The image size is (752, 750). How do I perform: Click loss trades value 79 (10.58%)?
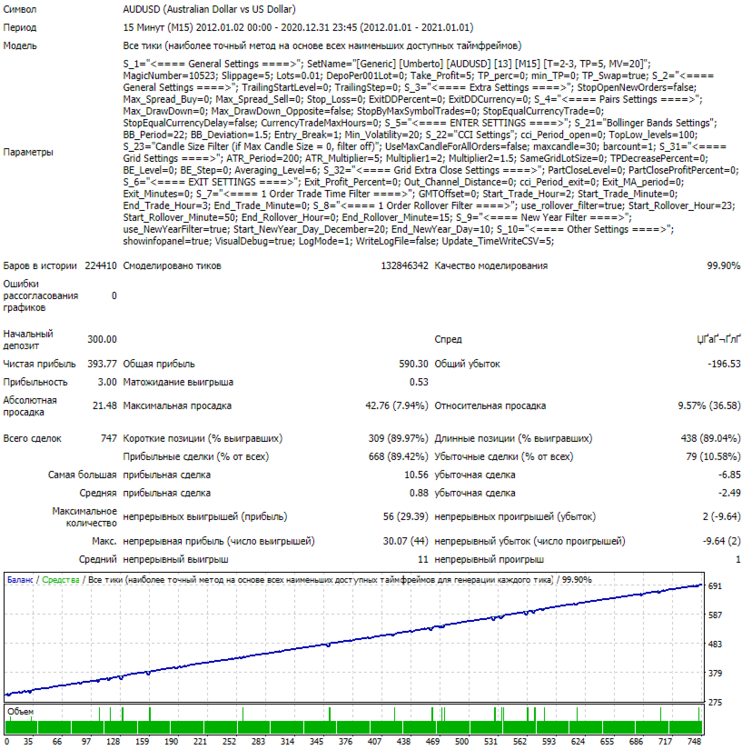click(x=713, y=456)
